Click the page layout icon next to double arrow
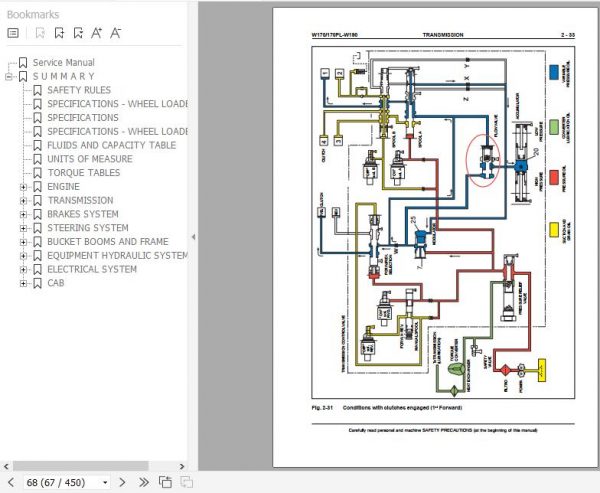Screen dimensions: 600x493 pos(165,482)
